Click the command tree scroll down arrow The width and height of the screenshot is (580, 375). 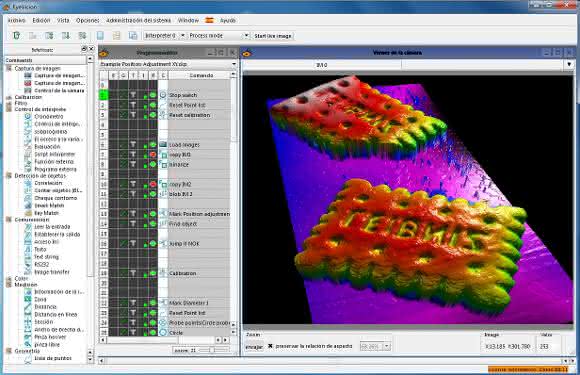90,360
